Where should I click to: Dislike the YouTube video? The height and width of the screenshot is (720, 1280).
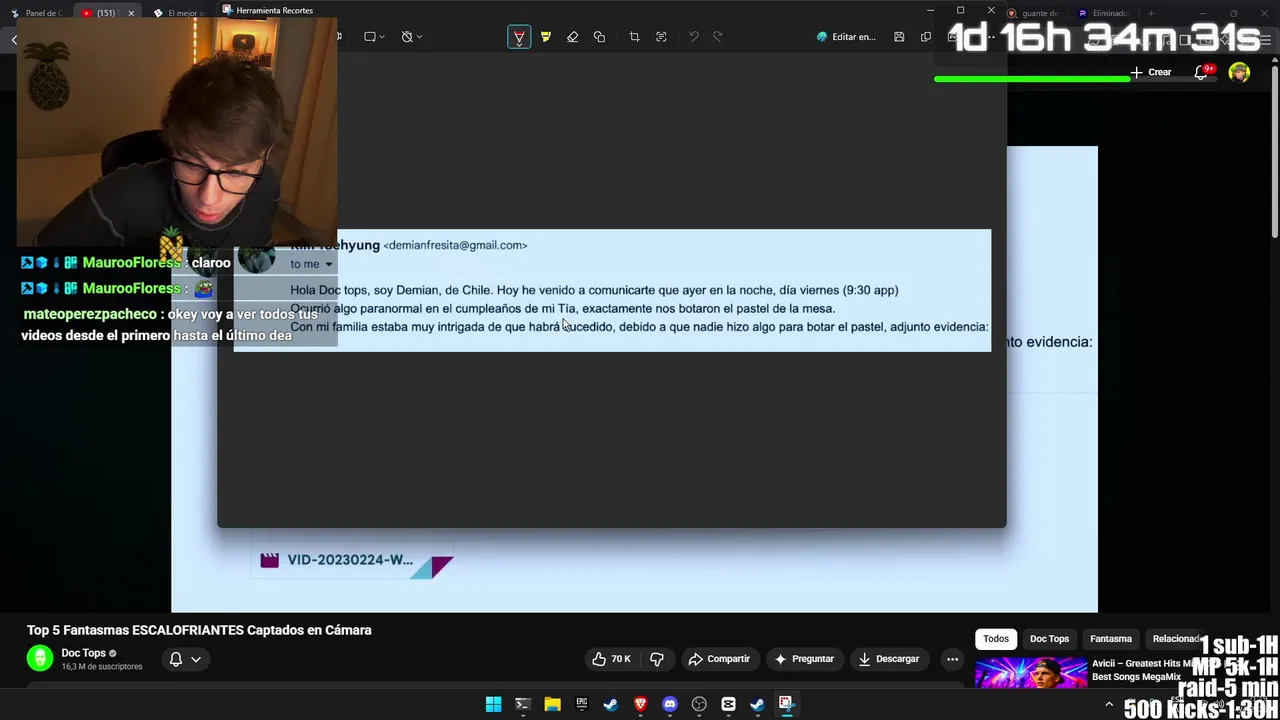click(657, 659)
